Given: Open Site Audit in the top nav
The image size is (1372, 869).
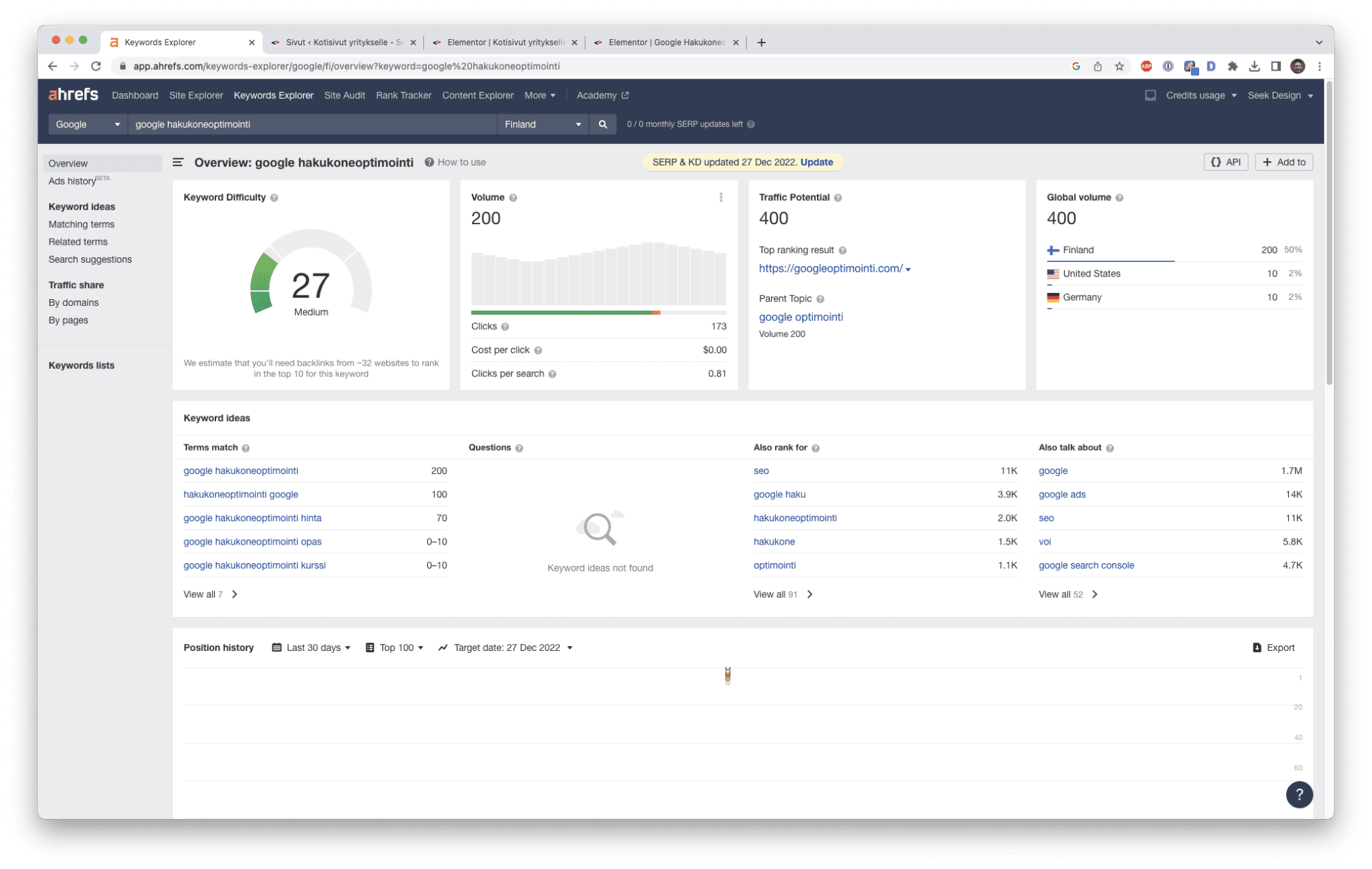Looking at the screenshot, I should pyautogui.click(x=344, y=95).
